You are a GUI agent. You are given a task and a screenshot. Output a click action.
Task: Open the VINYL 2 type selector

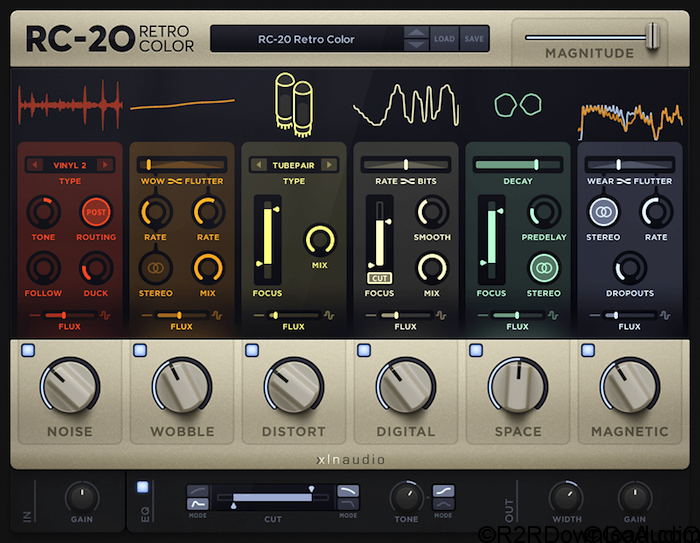pos(70,165)
